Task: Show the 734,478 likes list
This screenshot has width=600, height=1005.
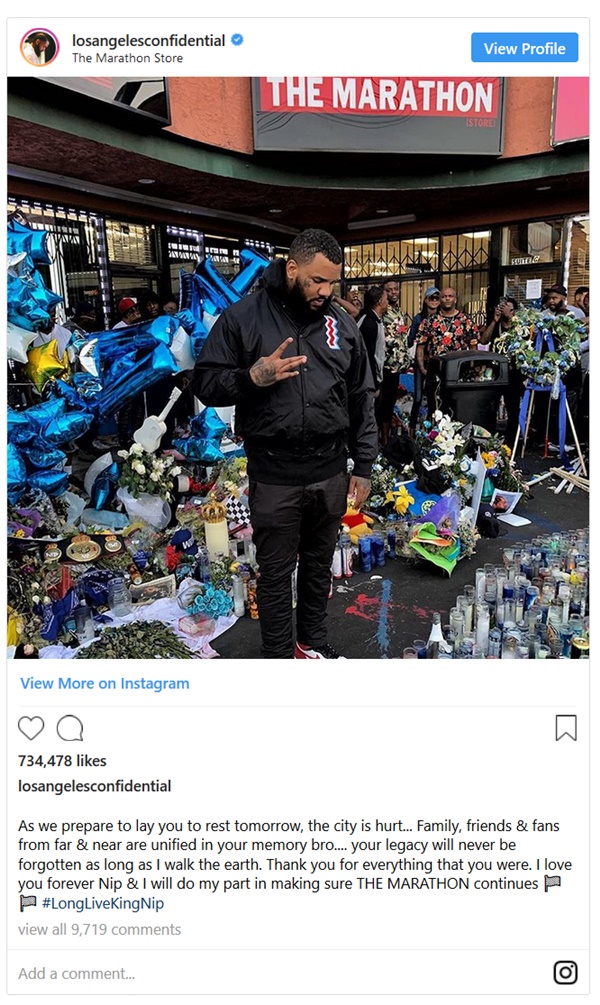Action: coord(62,761)
